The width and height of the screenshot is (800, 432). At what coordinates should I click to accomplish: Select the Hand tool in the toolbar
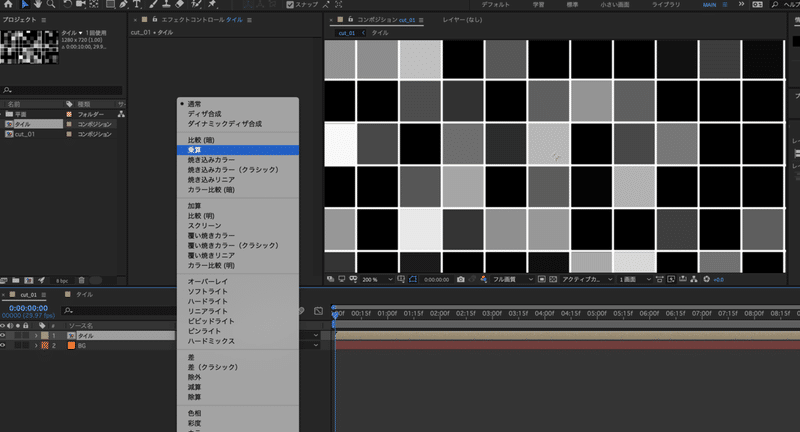39,5
